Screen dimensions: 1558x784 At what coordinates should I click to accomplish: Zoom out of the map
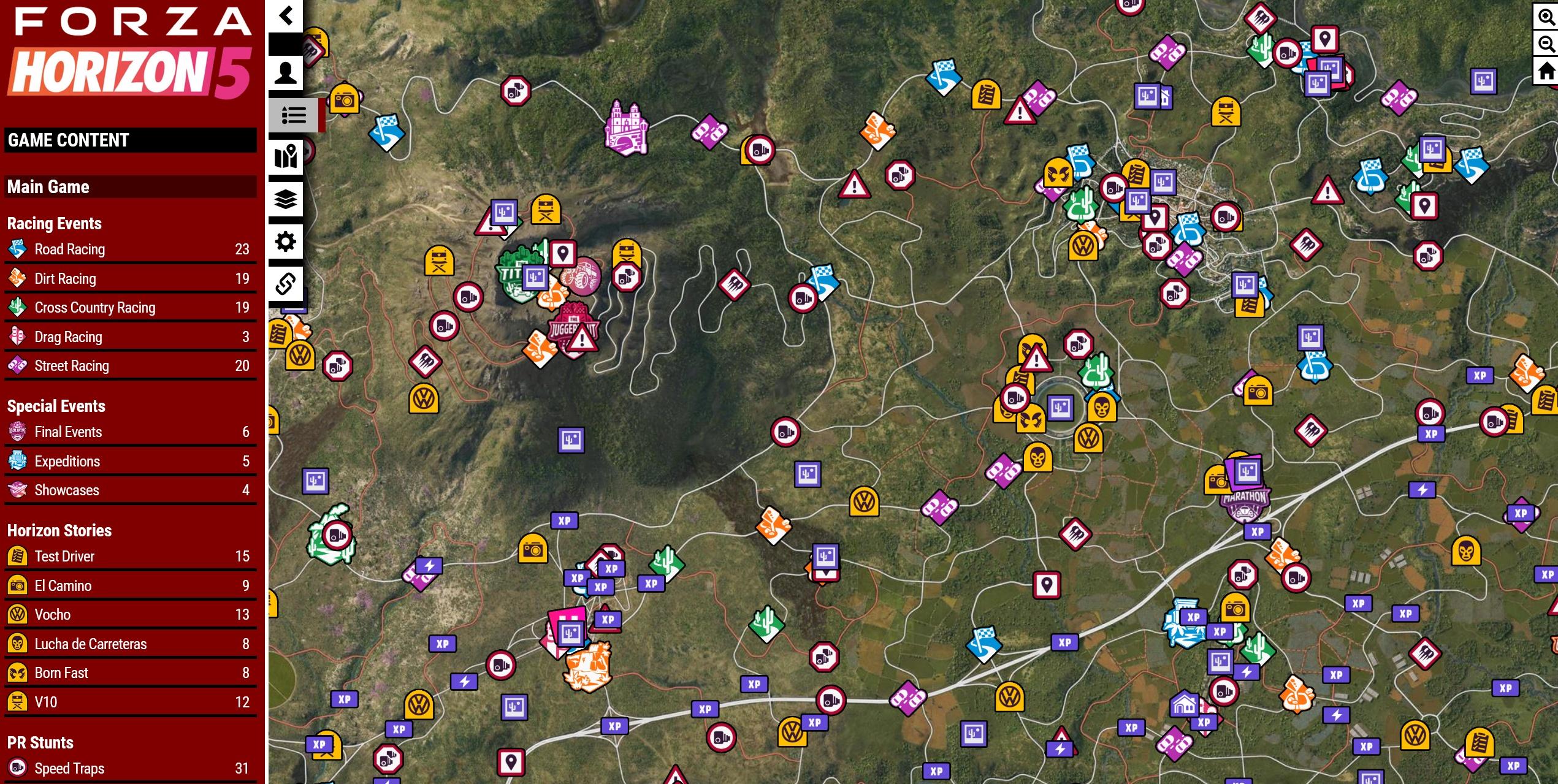coord(1546,44)
